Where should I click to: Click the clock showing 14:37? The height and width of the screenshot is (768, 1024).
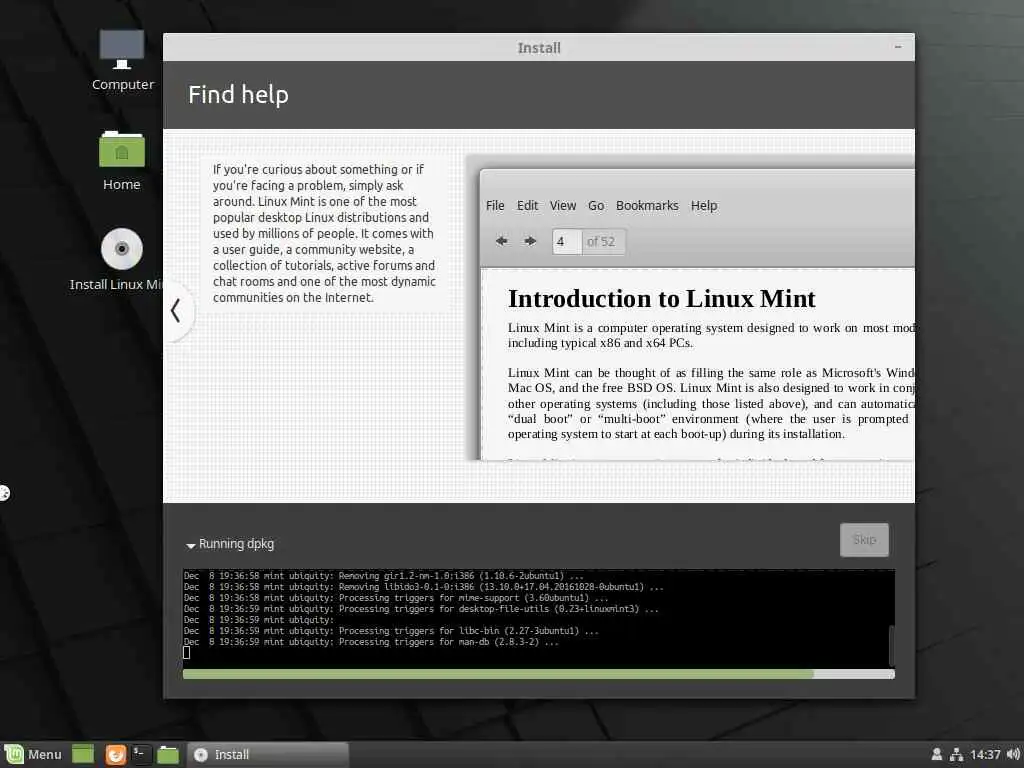(x=985, y=754)
